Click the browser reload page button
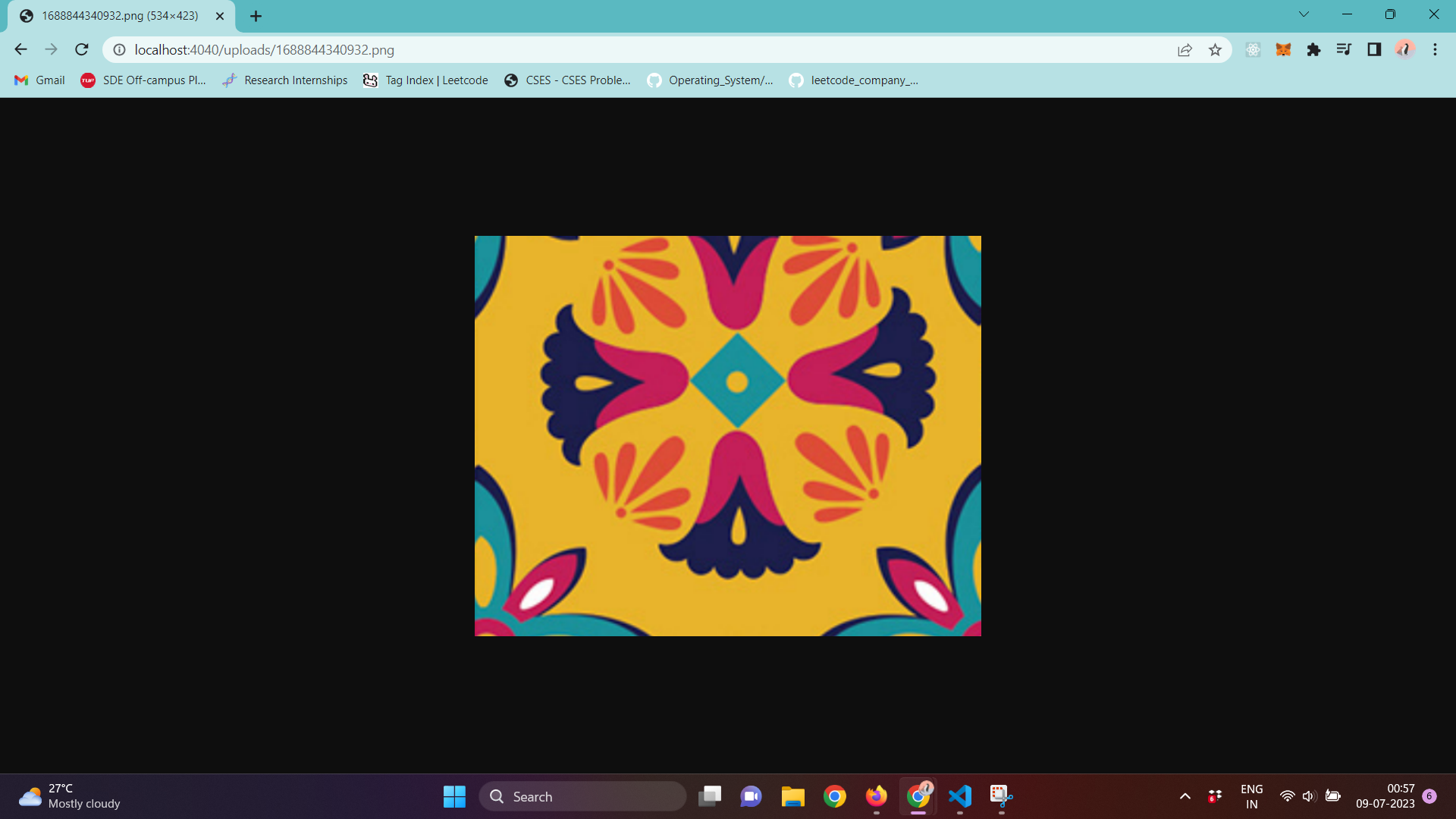This screenshot has height=819, width=1456. [82, 50]
